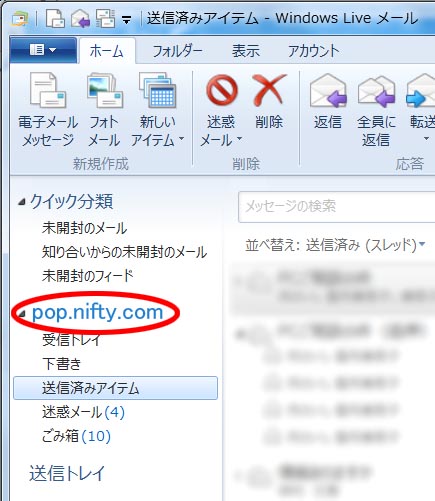Switch to the ホーム tab
Screen dimensions: 435x501
107,51
